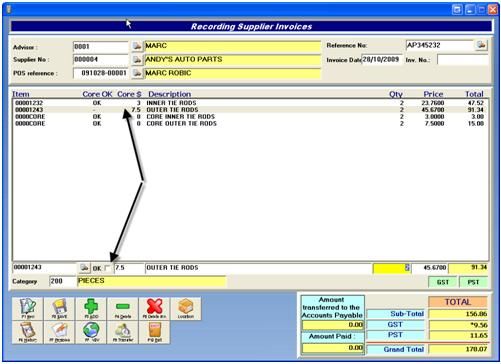
Task: Open the Transfer function icon
Action: click(123, 332)
